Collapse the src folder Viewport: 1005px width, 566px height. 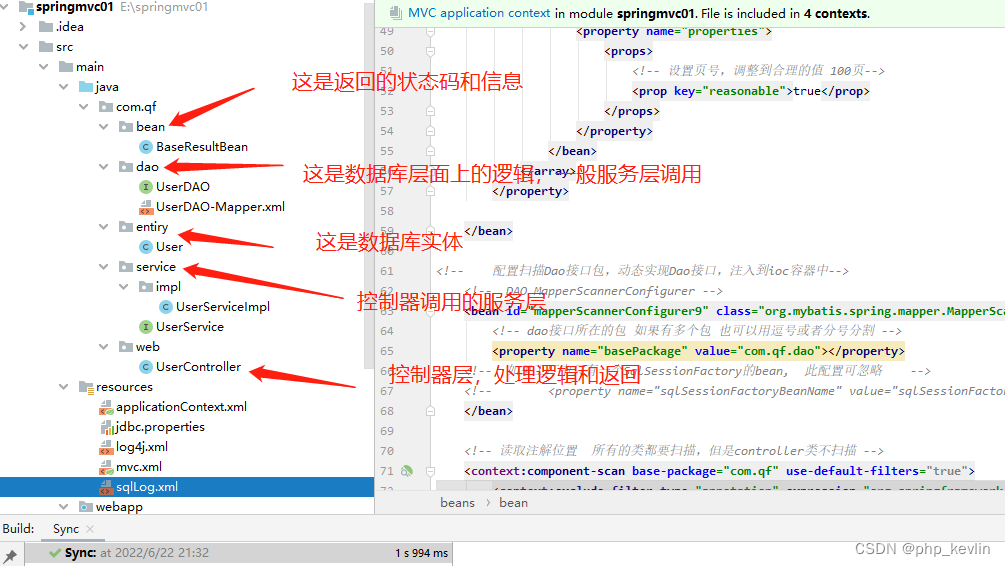point(24,47)
